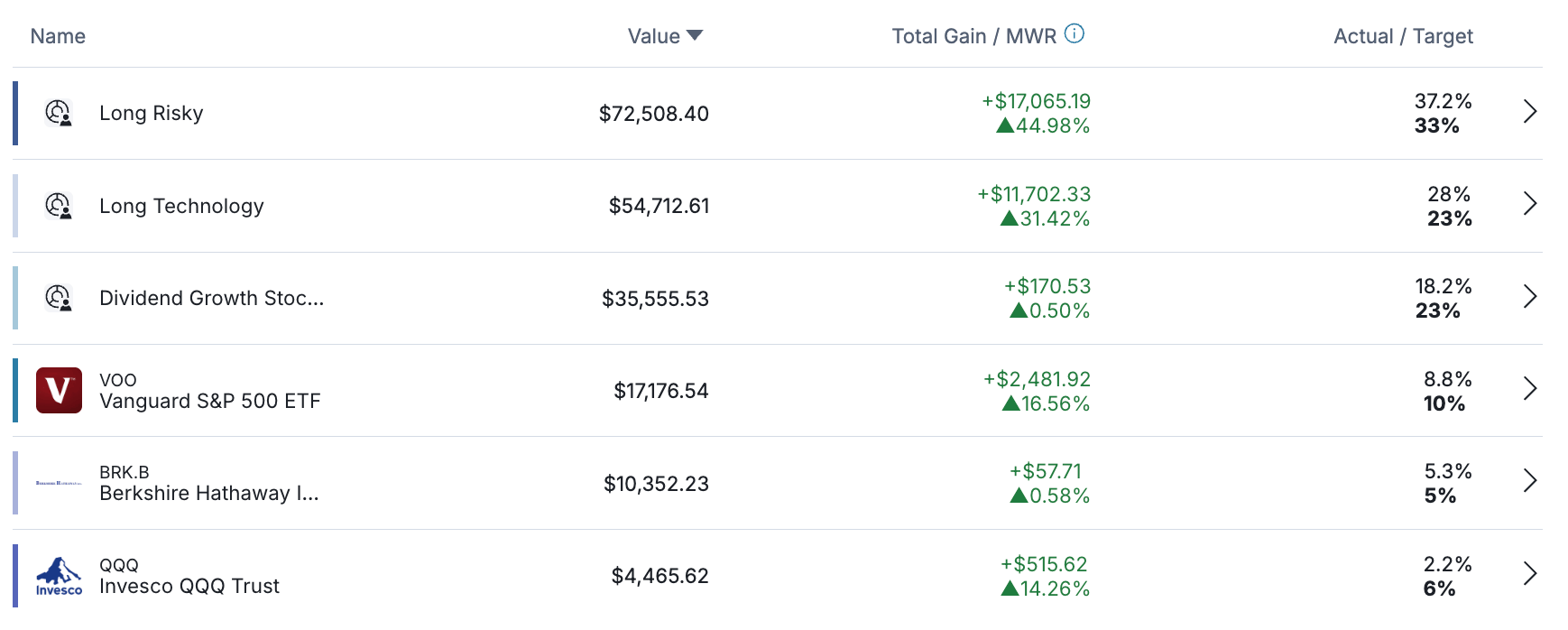The image size is (1568, 630).
Task: Expand the Long Risky row chevron
Action: coord(1529,112)
